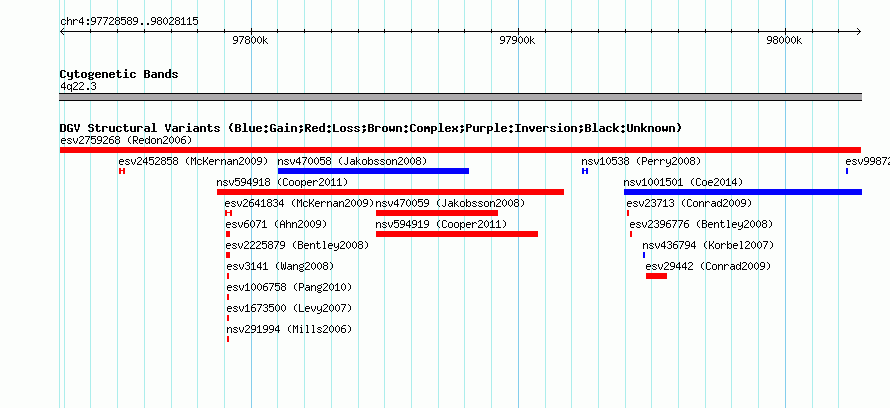Open the esv29442 (Conrad2009) label
890x408 pixels.
point(708,266)
